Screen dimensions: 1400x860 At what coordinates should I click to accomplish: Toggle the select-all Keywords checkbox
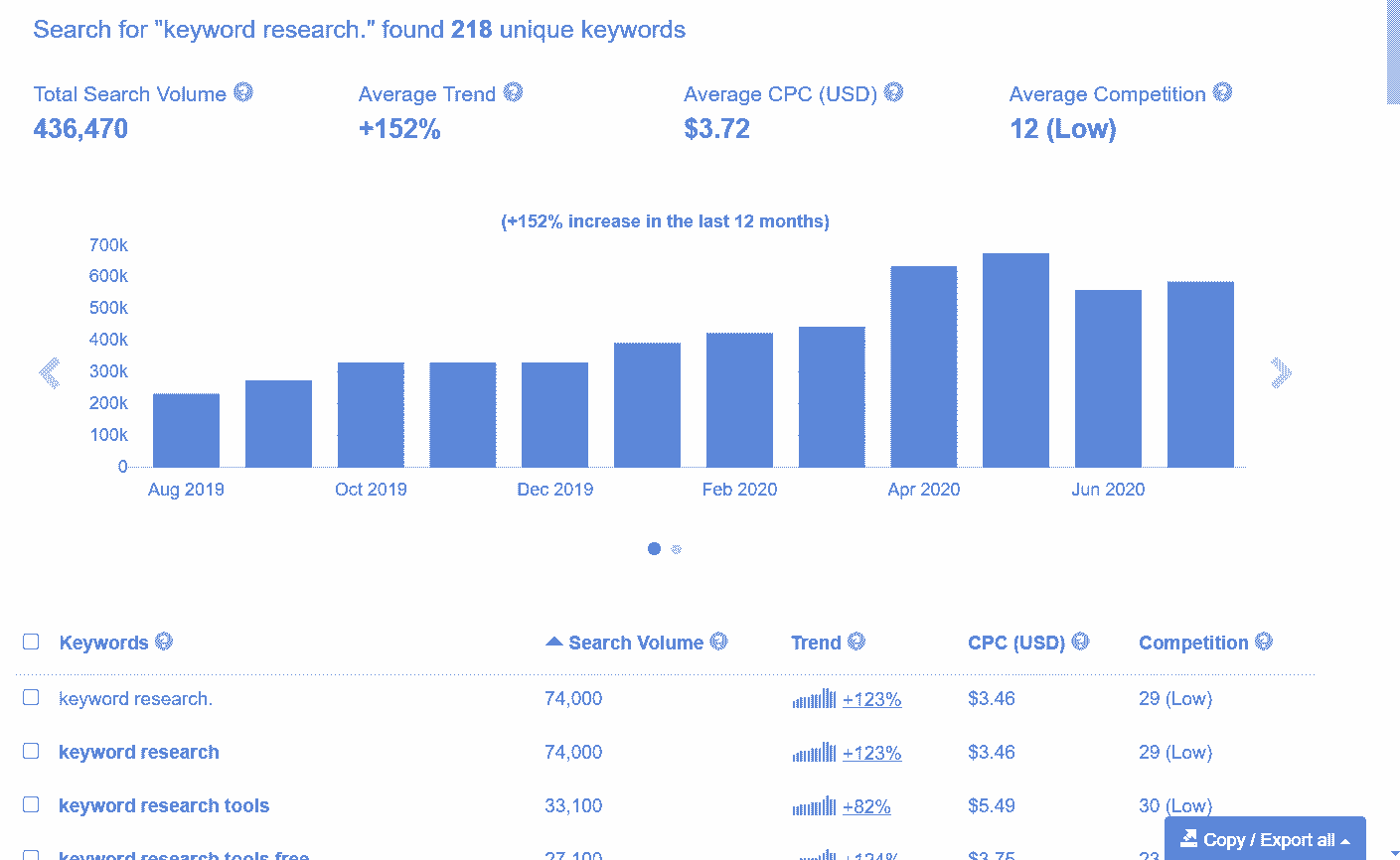[31, 642]
